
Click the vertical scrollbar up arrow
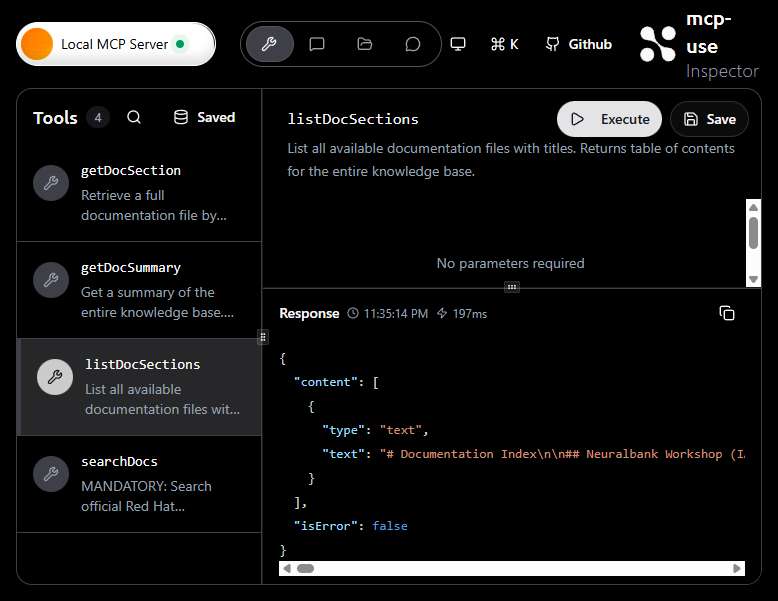(x=753, y=207)
